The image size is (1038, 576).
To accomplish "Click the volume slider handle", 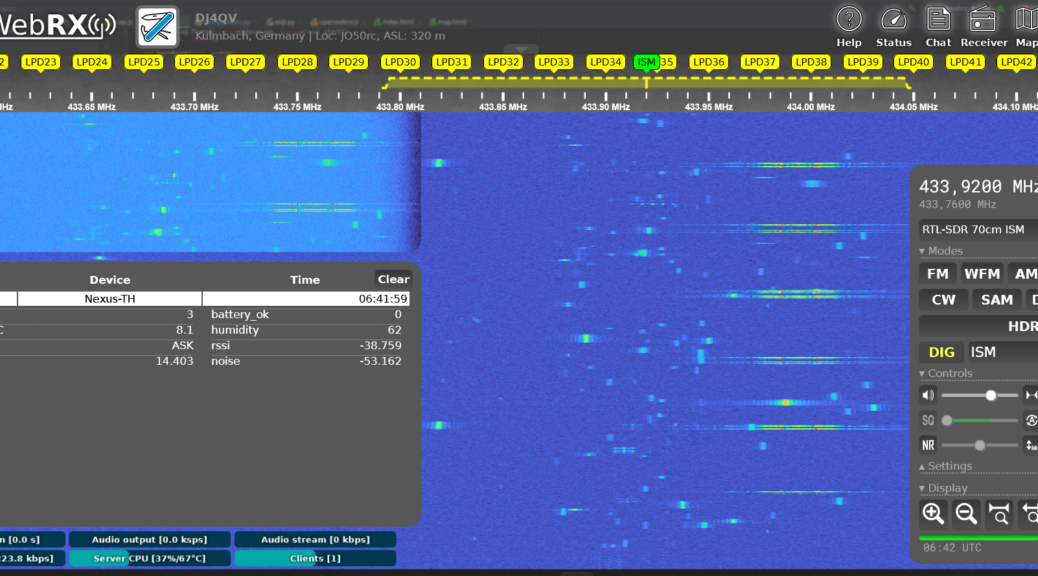I will pos(990,395).
